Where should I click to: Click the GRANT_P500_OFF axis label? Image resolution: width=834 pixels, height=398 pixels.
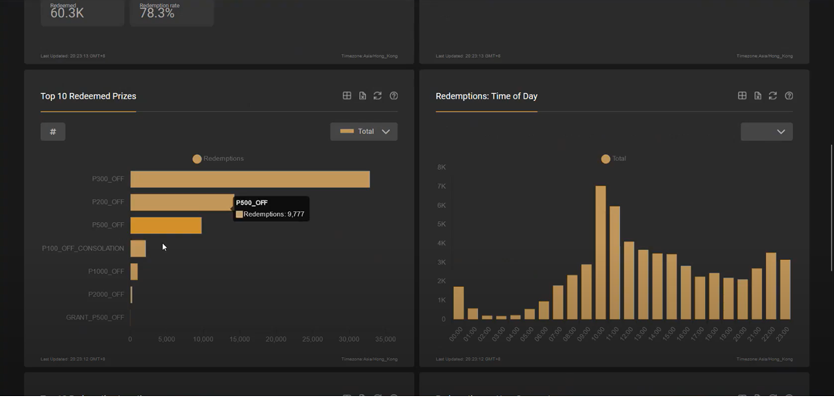95,318
